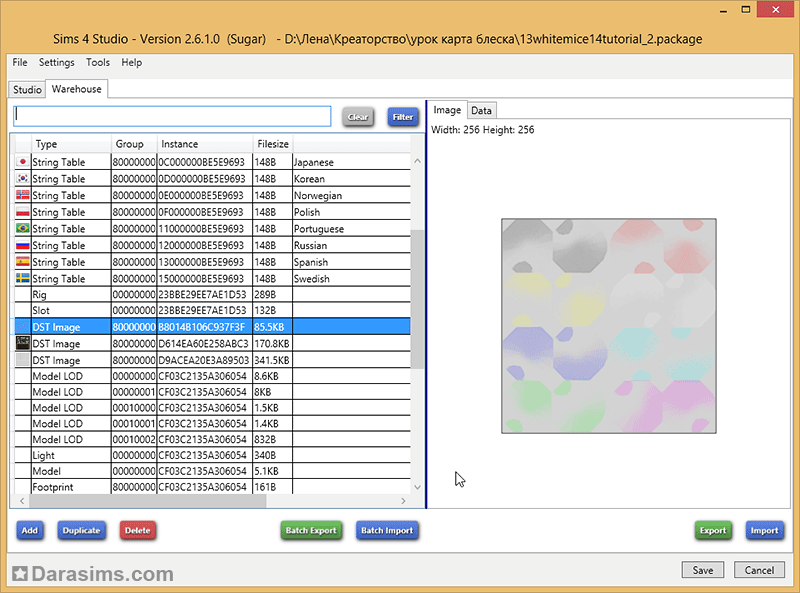Click the Batch Import button
The height and width of the screenshot is (593, 800).
387,530
